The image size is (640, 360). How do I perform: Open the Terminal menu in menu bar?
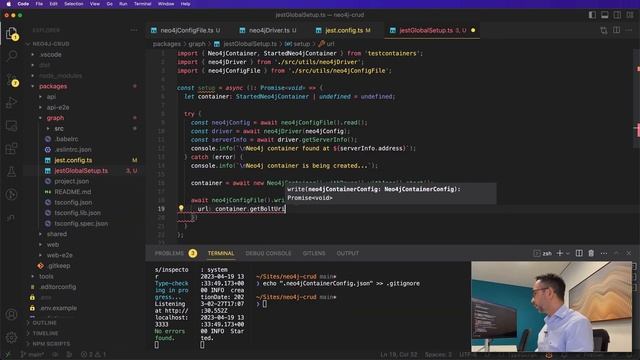(142, 4)
